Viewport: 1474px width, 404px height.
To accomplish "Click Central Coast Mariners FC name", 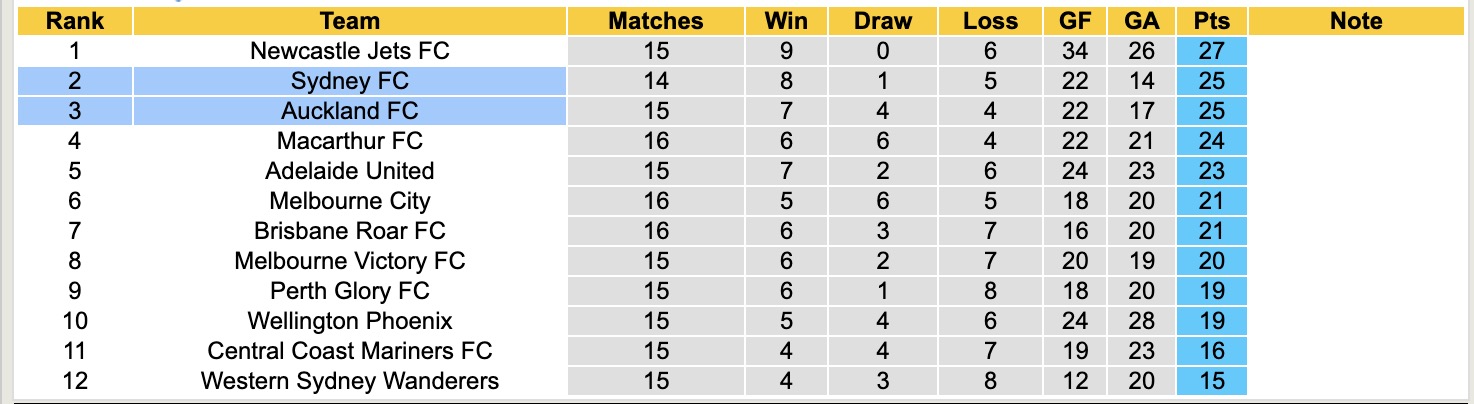I will click(350, 351).
